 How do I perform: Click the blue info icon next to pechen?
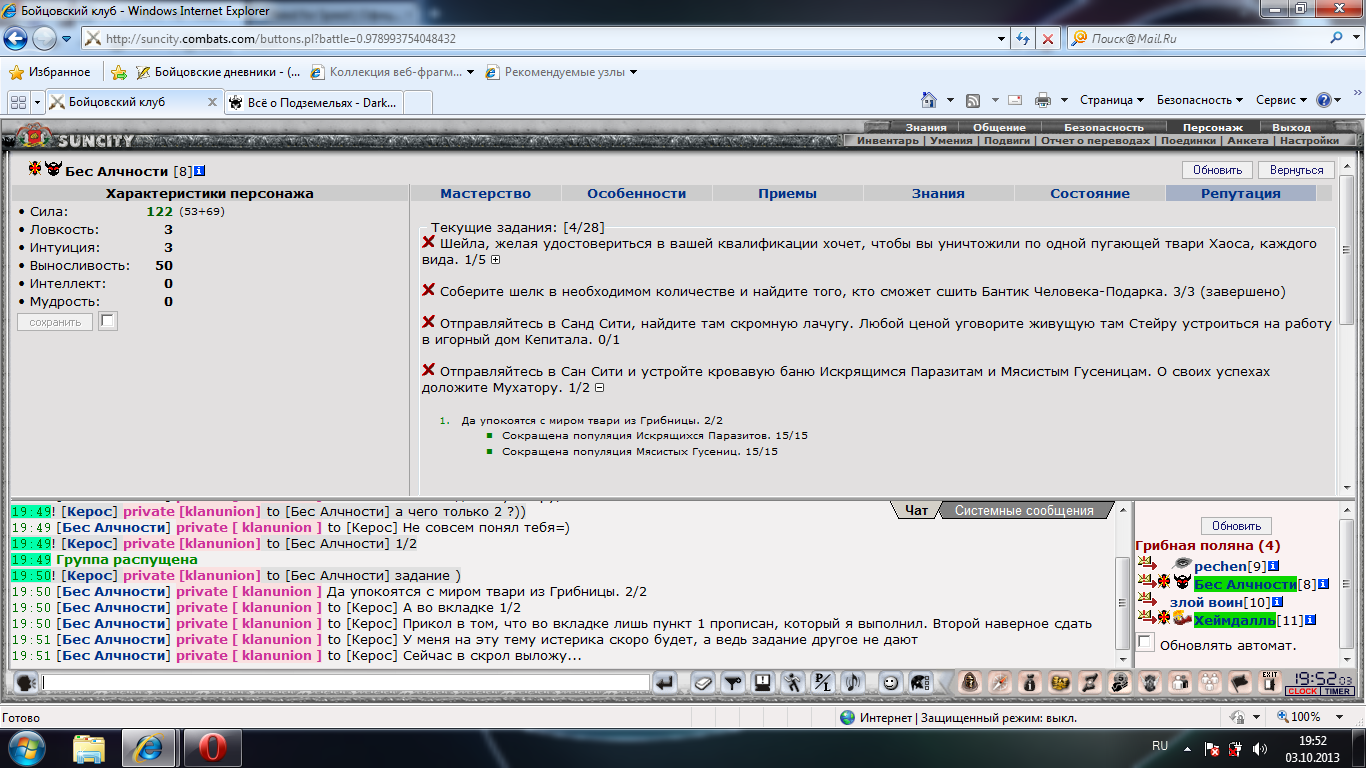[1274, 566]
